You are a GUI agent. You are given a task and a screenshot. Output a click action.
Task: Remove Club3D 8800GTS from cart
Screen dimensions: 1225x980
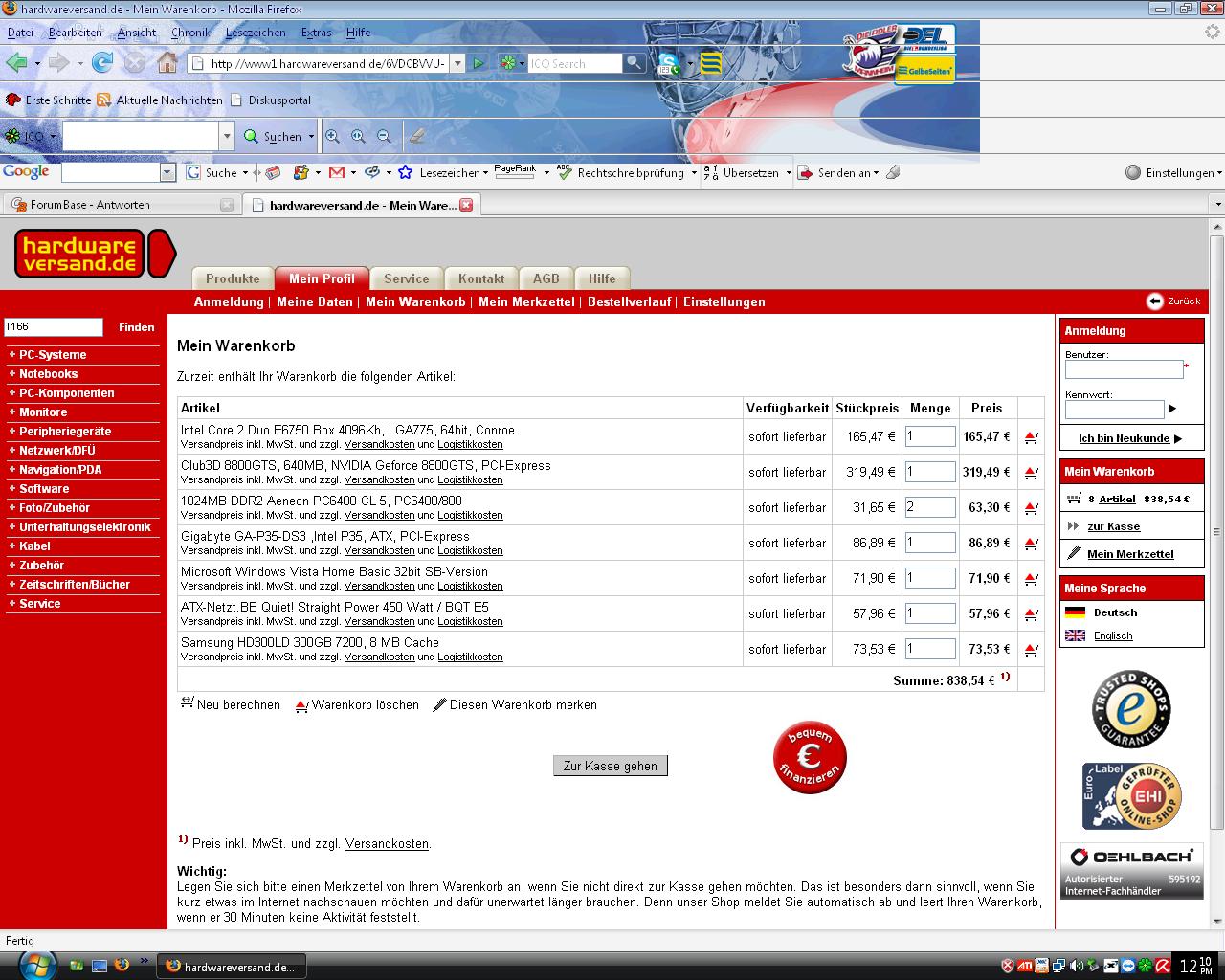pyautogui.click(x=1031, y=473)
